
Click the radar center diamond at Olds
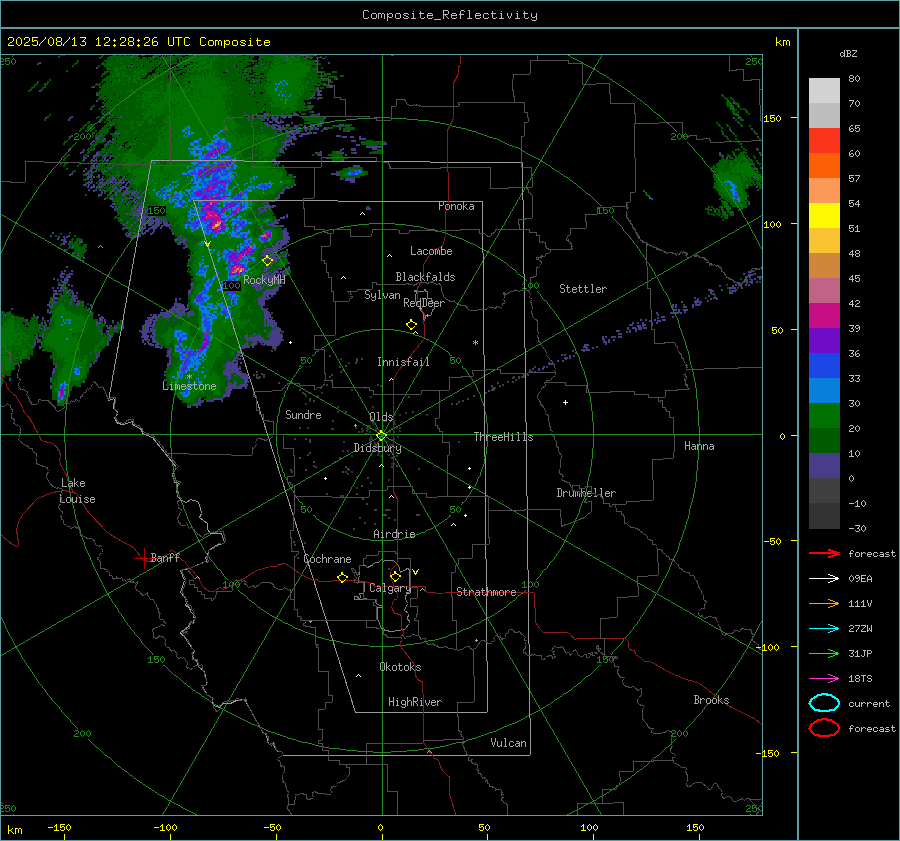[382, 436]
